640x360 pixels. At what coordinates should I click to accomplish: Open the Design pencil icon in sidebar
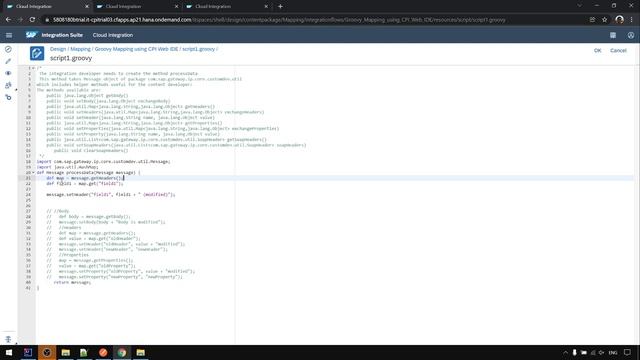coord(8,61)
